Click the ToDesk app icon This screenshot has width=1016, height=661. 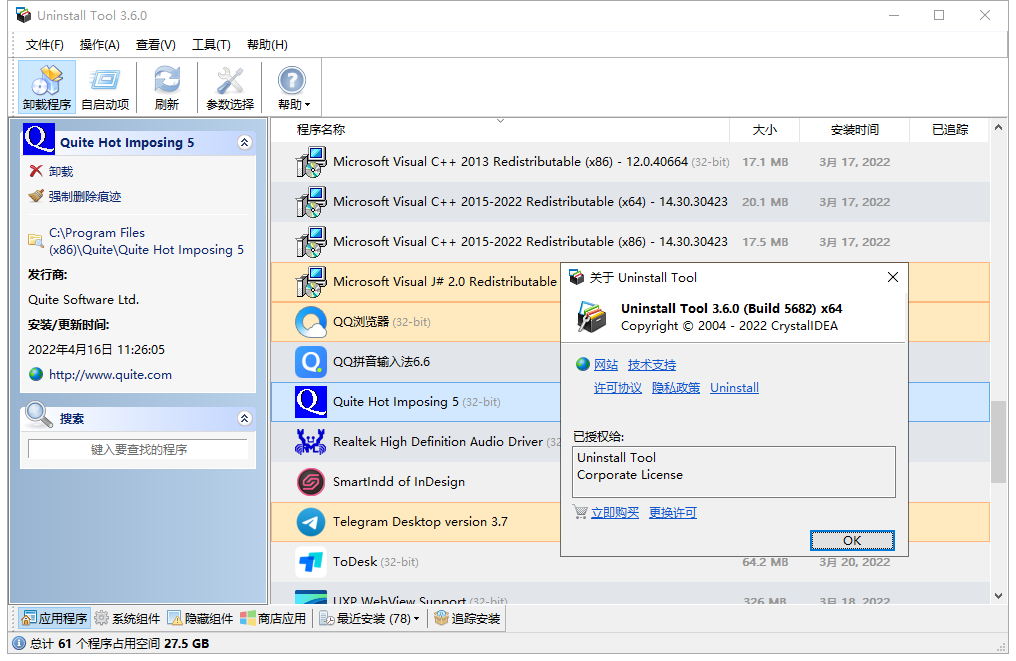coord(311,562)
